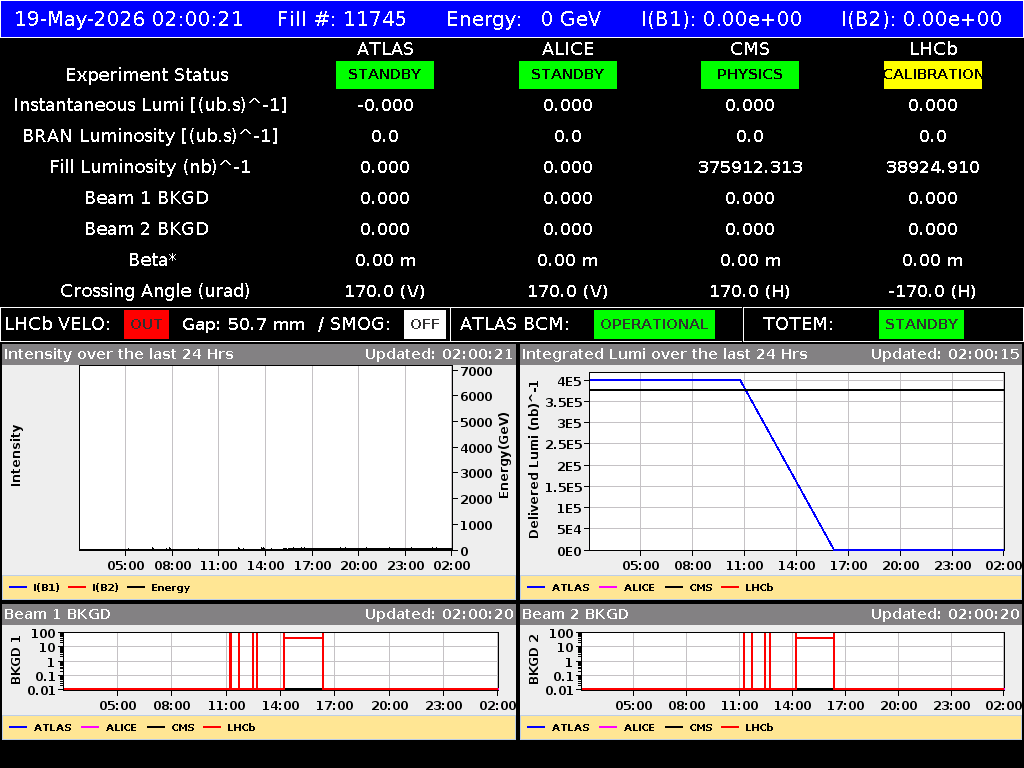Click the ATLAS legend entry in Integrated Lumi chart

point(558,587)
